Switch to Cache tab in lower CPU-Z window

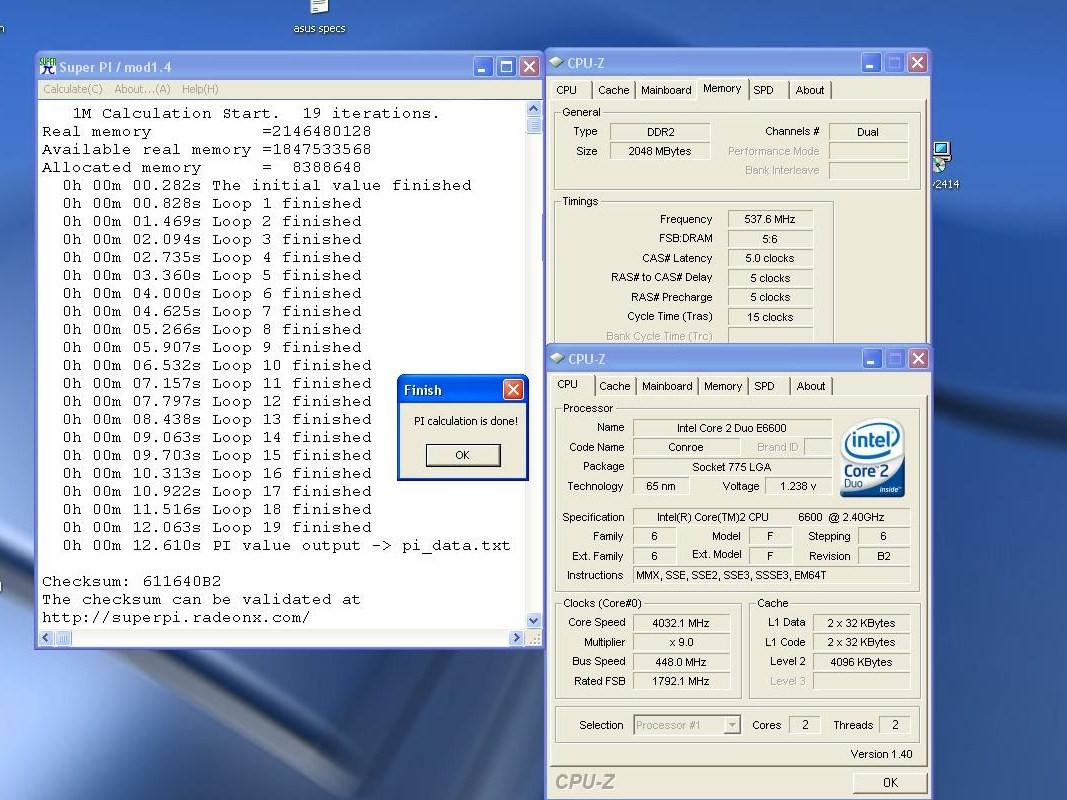click(614, 386)
